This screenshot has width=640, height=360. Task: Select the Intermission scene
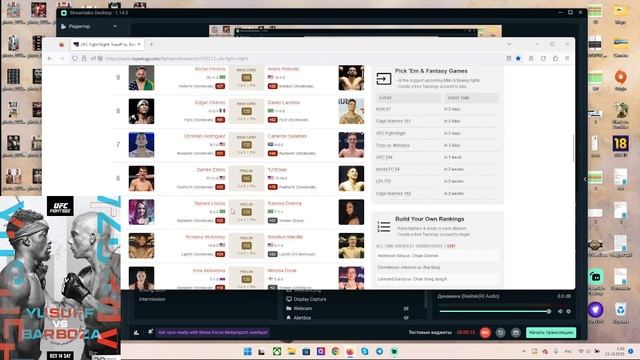point(152,299)
